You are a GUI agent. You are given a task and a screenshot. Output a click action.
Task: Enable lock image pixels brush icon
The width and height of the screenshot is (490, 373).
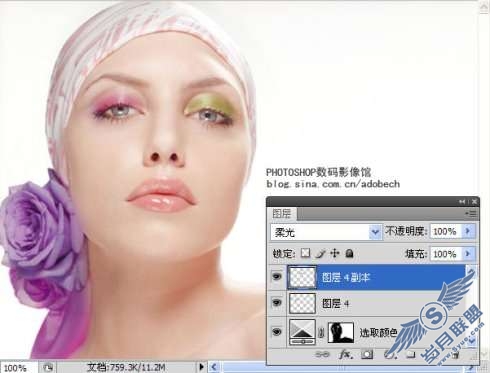pos(320,254)
